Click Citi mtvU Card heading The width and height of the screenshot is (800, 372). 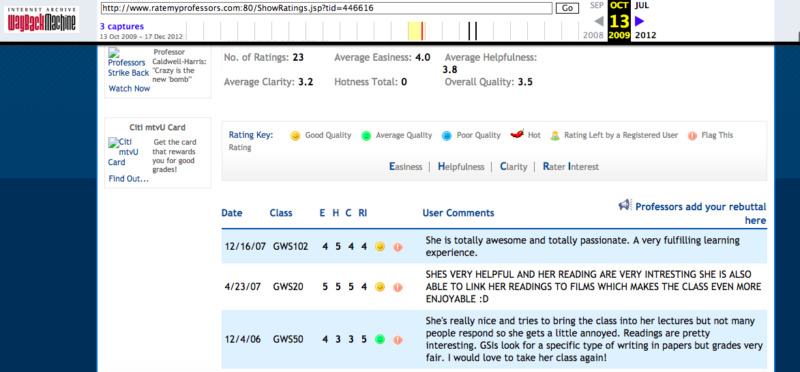[158, 128]
